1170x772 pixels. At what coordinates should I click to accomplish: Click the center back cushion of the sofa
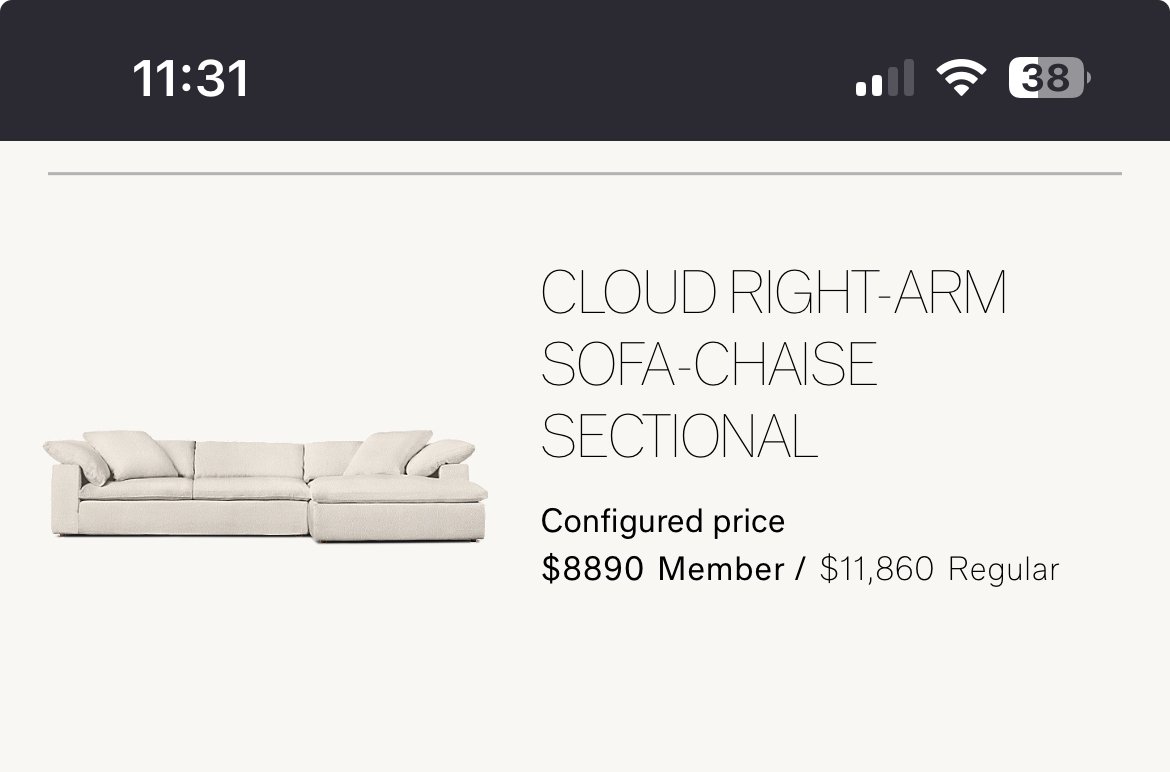(x=249, y=460)
